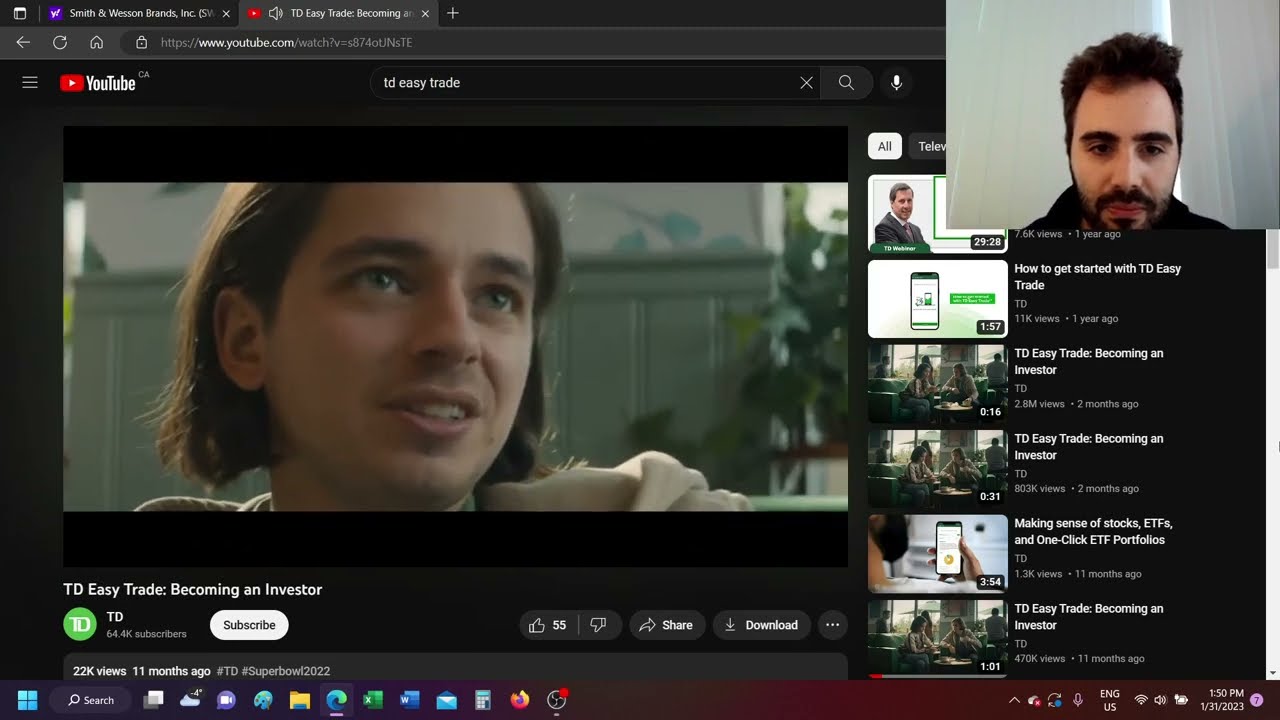Screen dimensions: 1280x720
Task: Go to YouTube home via logo
Action: 98,83
